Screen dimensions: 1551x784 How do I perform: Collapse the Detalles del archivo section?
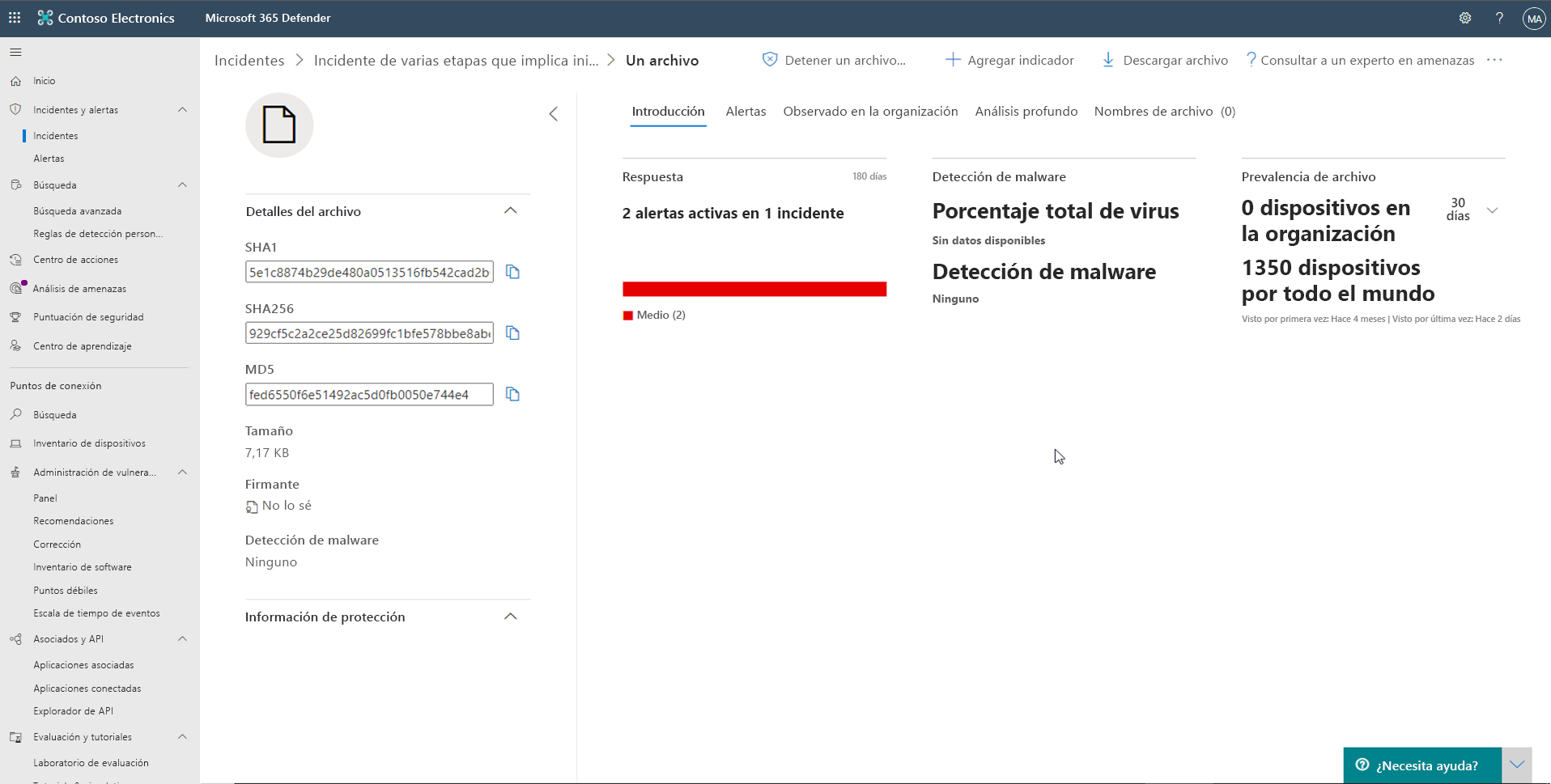click(511, 210)
